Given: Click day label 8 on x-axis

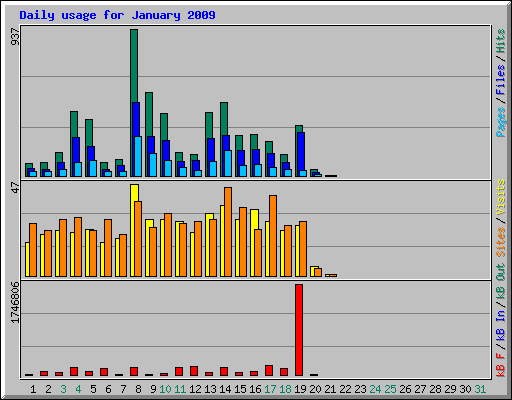Looking at the screenshot, I should [x=138, y=389].
